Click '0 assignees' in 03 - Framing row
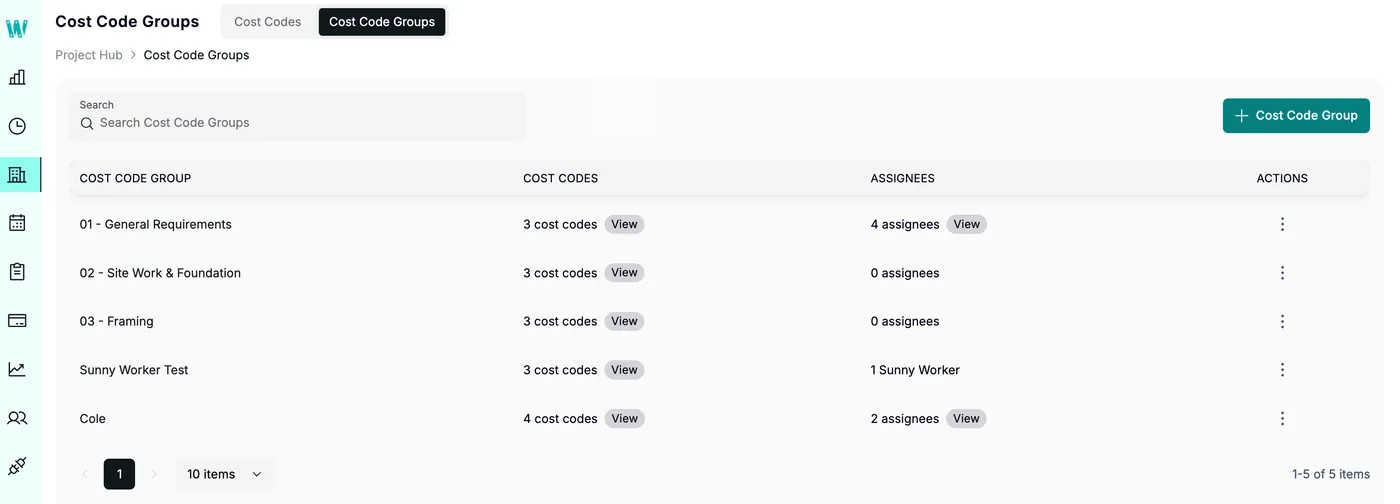This screenshot has height=504, width=1400. [x=905, y=321]
